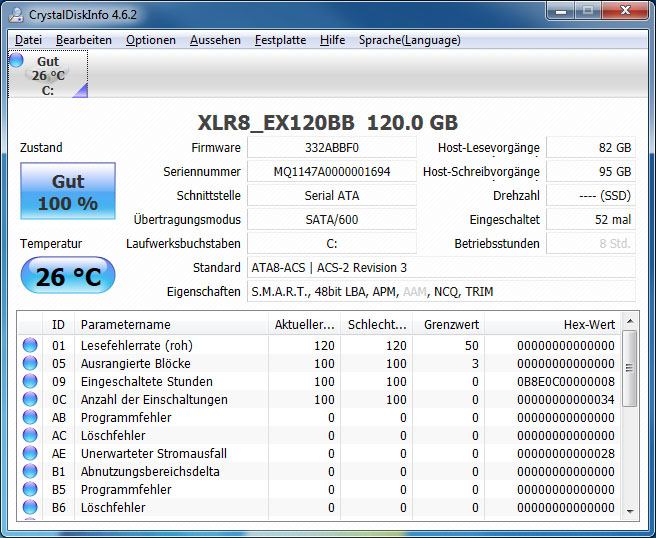Select the Abnutzungsbereichsdelta row
Screen dimensions: 656x538
click(319, 471)
